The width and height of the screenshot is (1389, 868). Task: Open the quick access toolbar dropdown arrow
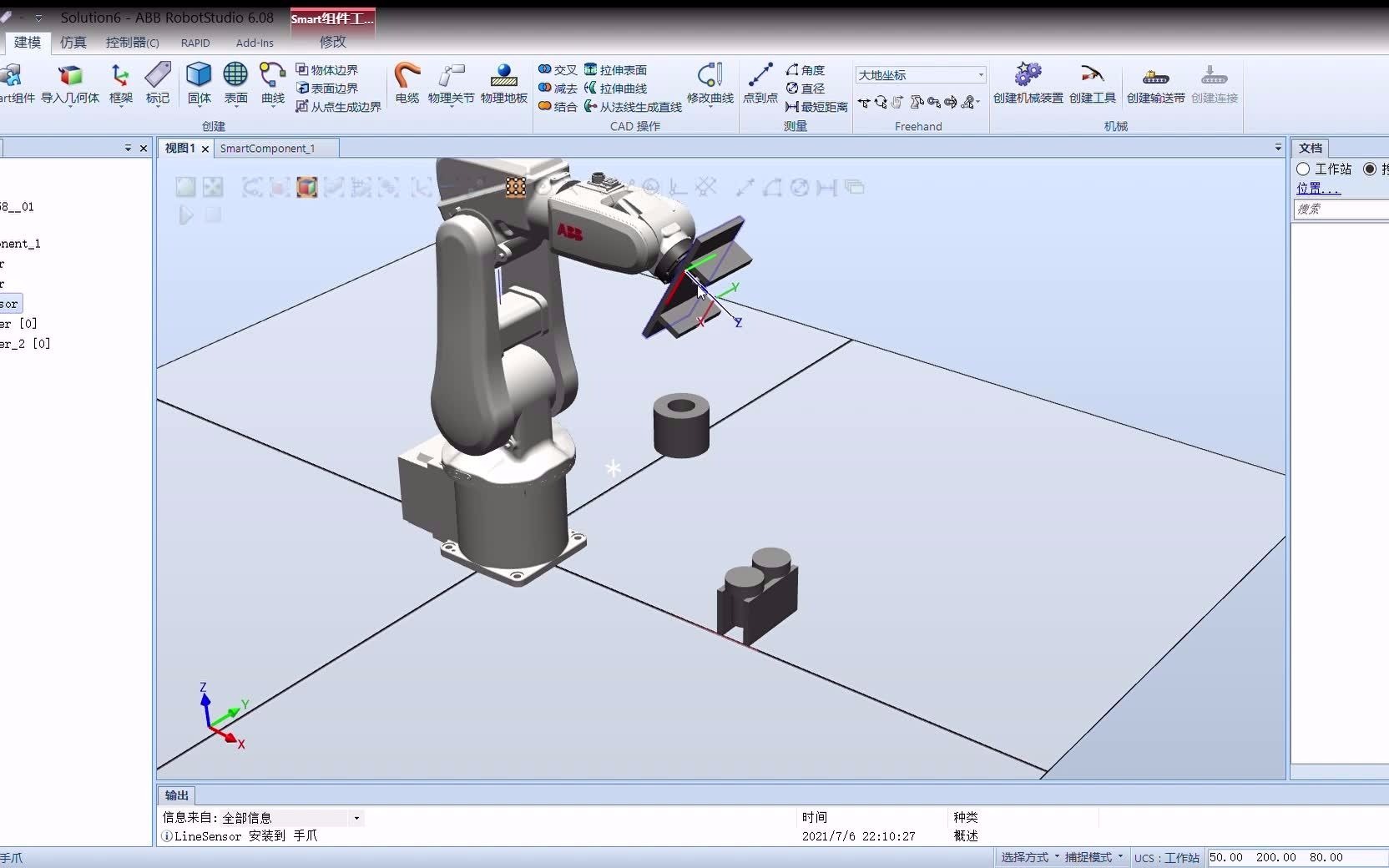click(38, 18)
